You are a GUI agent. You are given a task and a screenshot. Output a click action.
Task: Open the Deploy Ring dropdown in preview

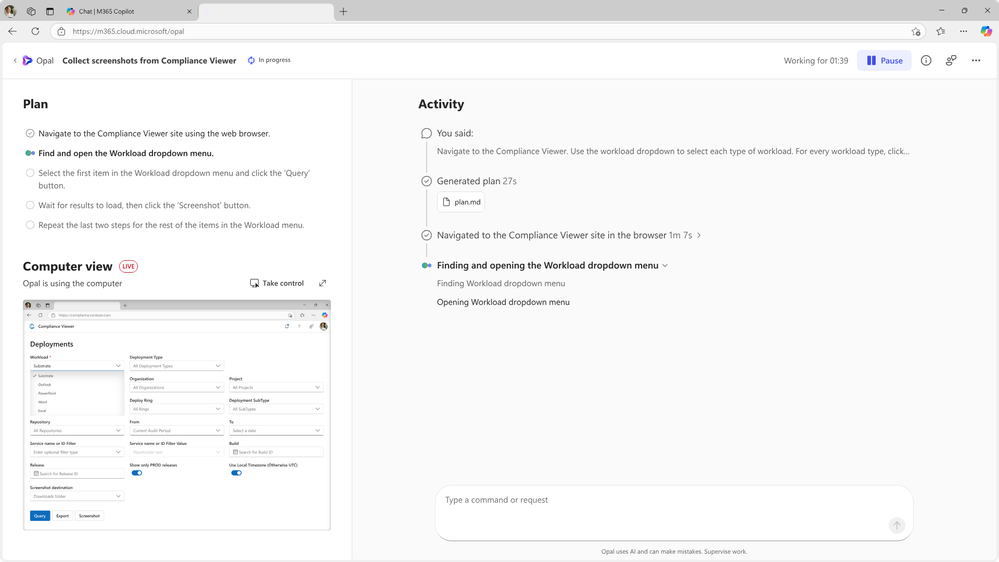(x=176, y=409)
